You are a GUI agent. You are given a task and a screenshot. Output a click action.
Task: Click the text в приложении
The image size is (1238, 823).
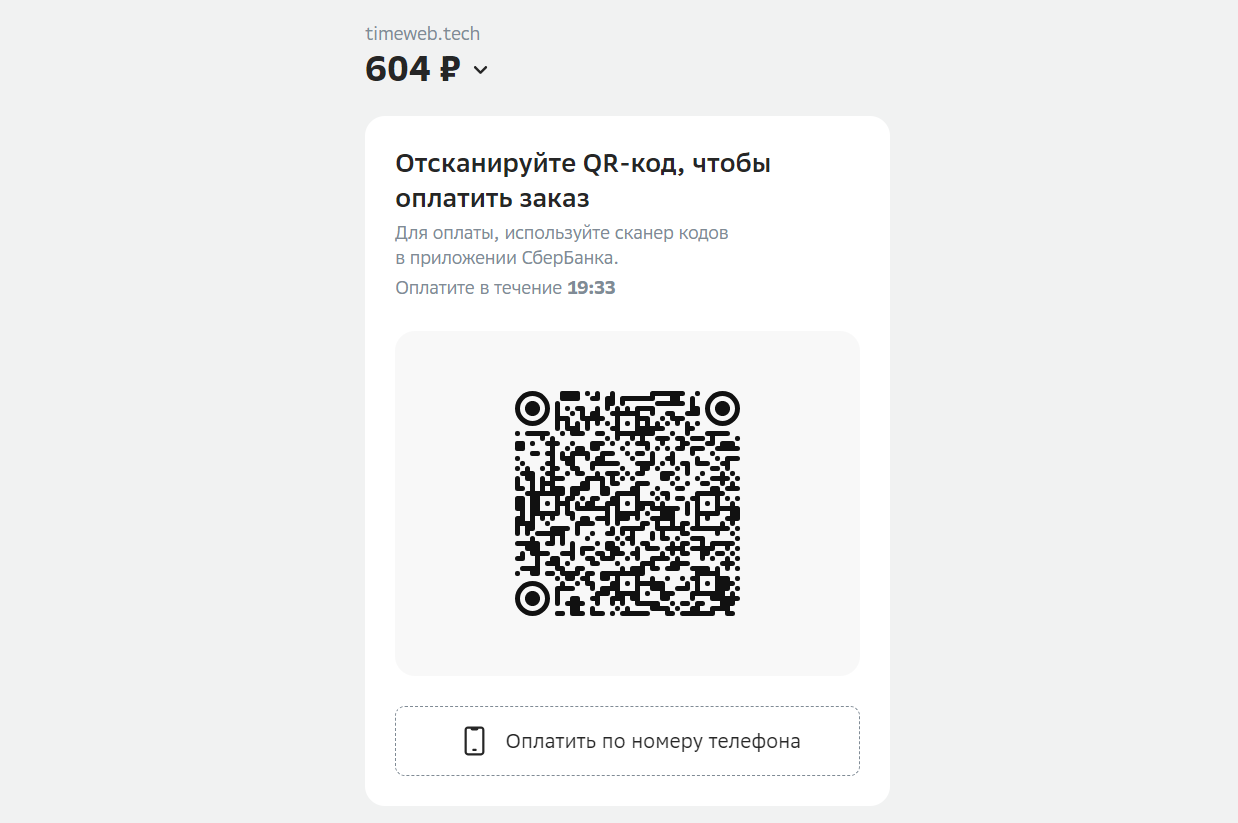(456, 258)
